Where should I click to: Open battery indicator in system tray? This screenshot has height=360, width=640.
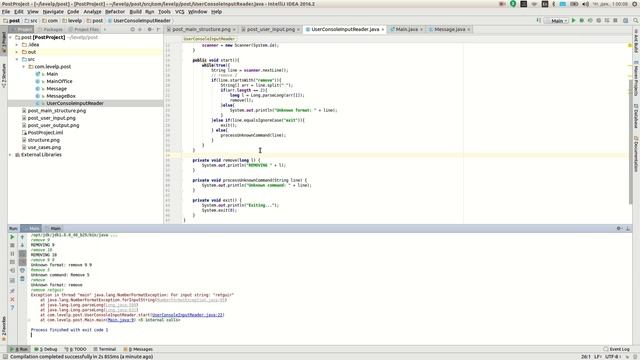(x=574, y=4)
